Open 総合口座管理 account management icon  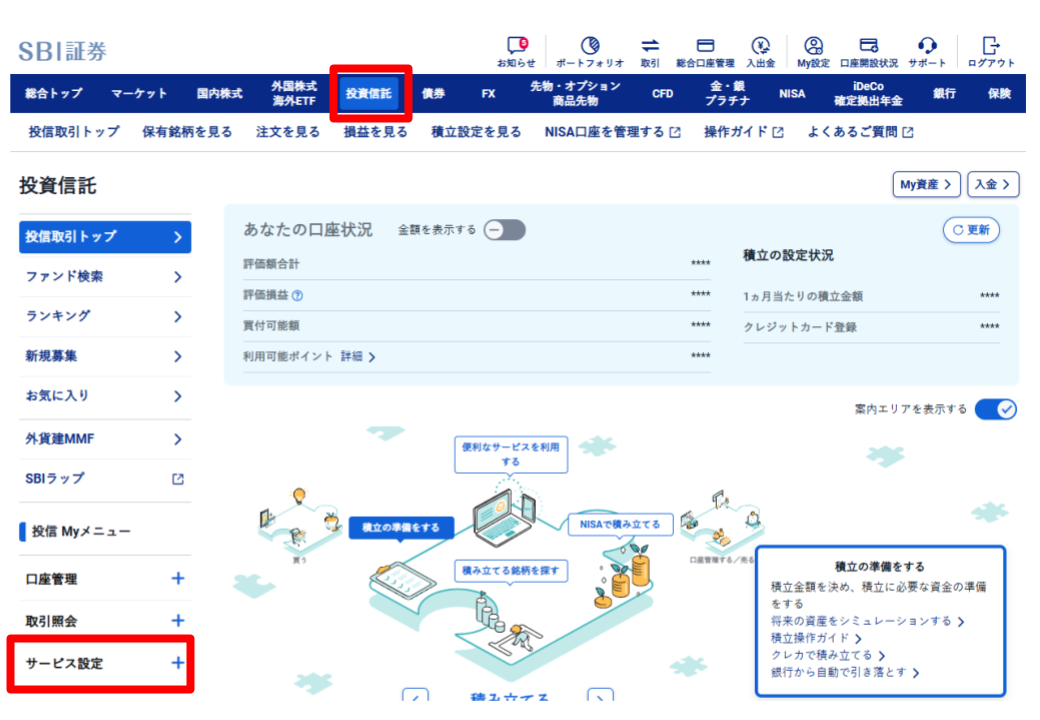tap(705, 46)
